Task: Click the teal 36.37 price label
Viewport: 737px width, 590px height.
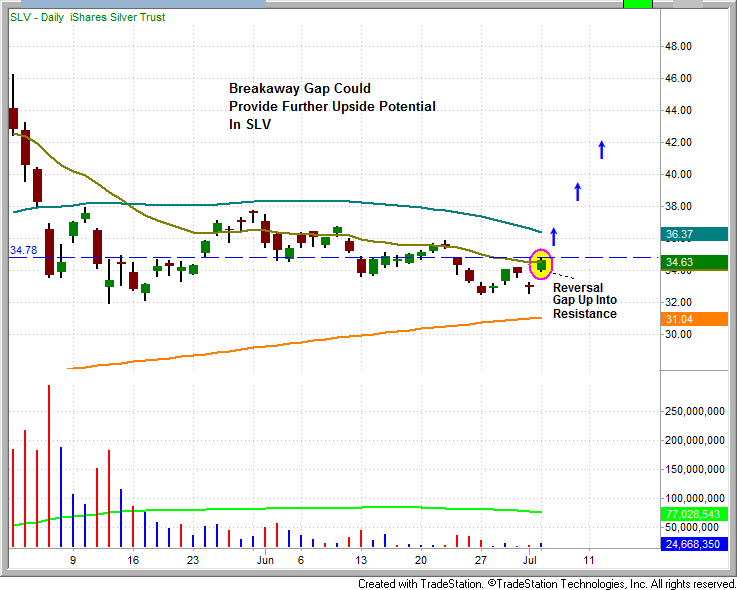Action: tap(680, 235)
